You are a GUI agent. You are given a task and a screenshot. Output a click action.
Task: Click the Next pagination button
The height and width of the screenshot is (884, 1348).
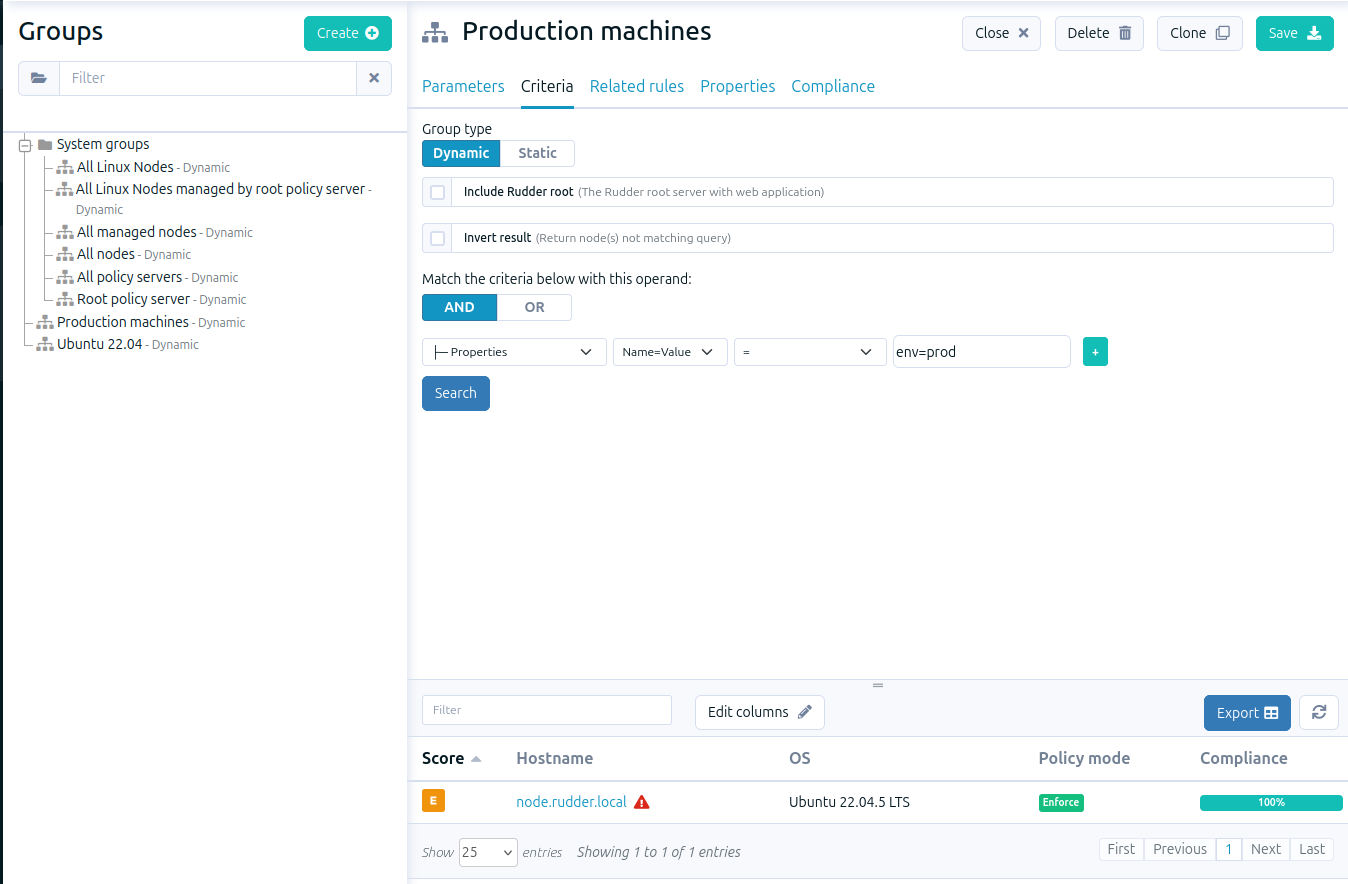tap(1266, 849)
